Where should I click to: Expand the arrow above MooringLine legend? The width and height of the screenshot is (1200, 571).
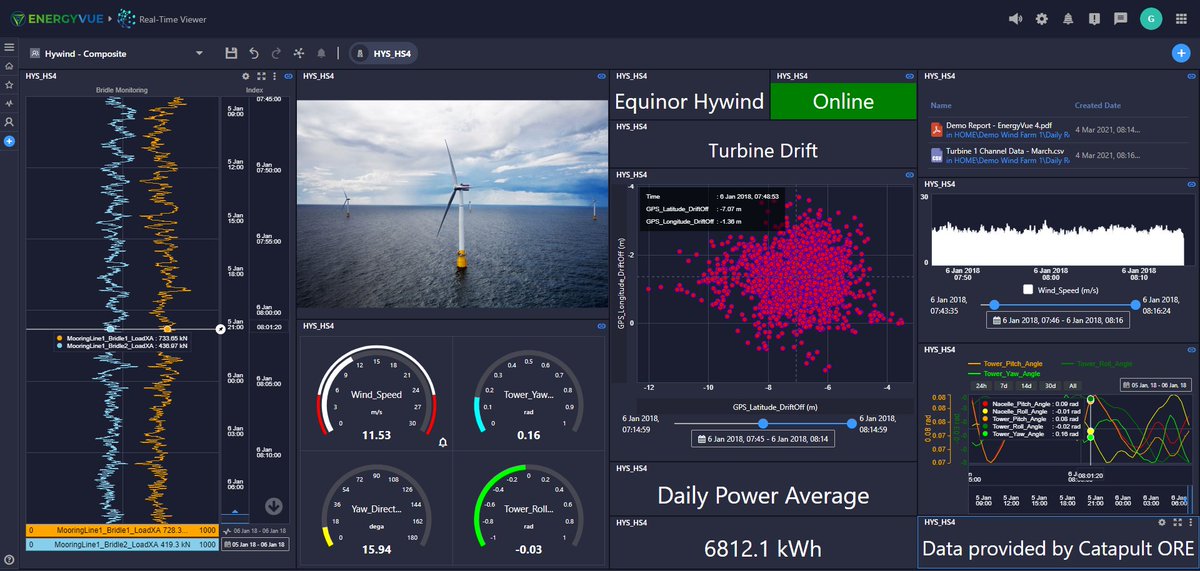(235, 512)
